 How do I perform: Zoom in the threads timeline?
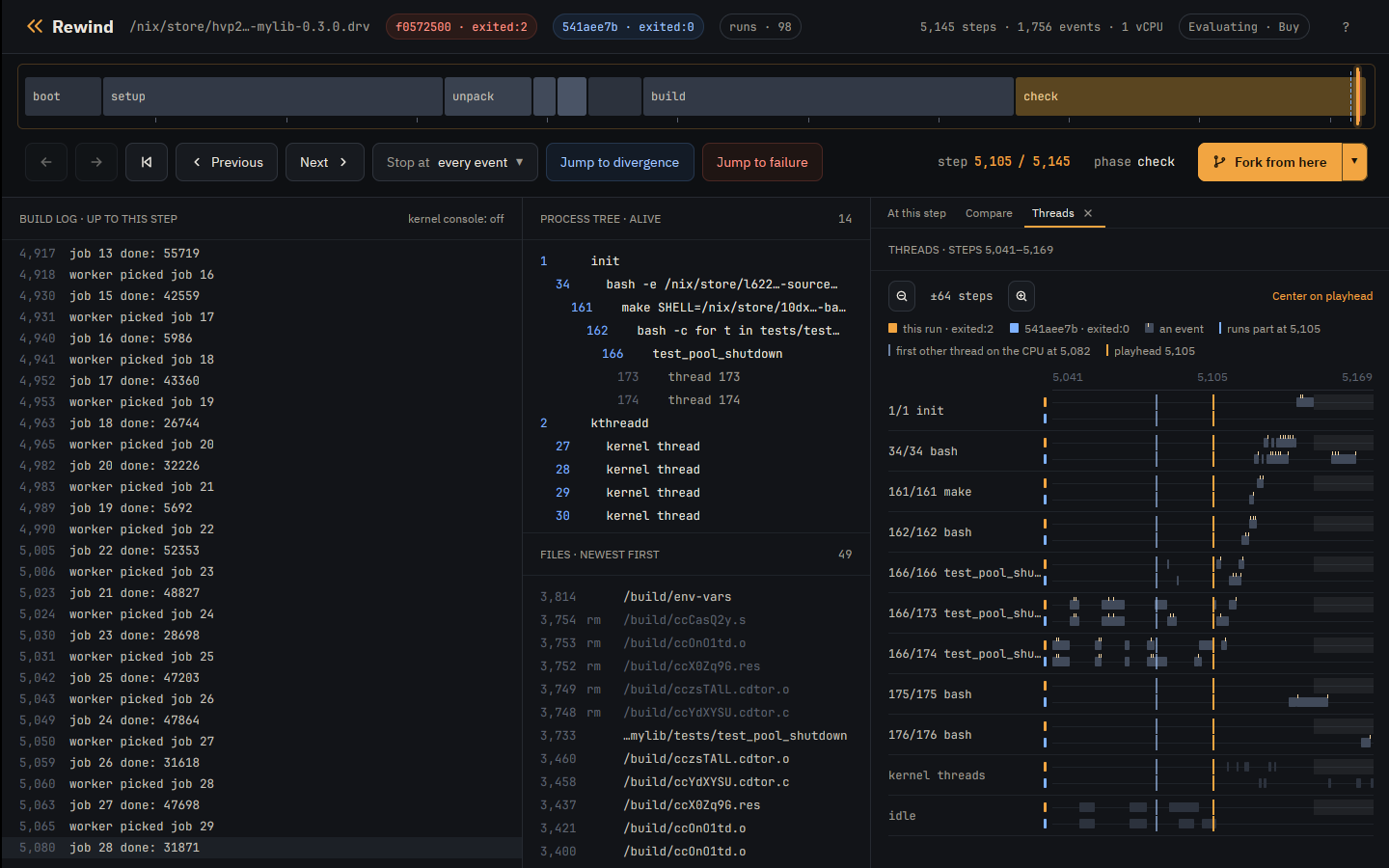coord(1021,296)
